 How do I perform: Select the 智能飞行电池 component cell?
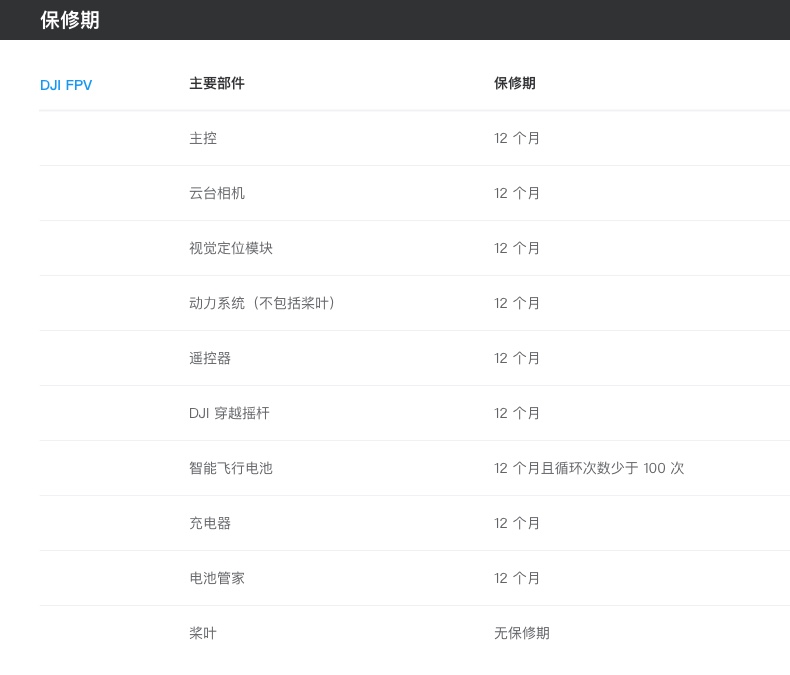point(231,468)
